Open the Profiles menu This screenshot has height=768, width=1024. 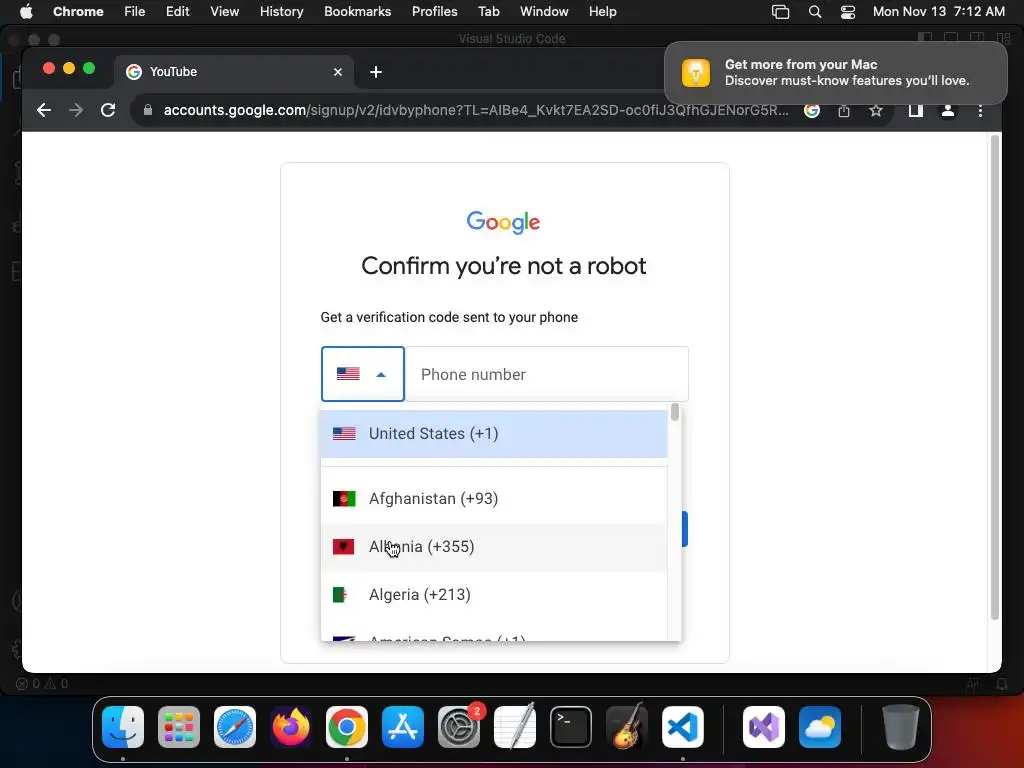[434, 12]
